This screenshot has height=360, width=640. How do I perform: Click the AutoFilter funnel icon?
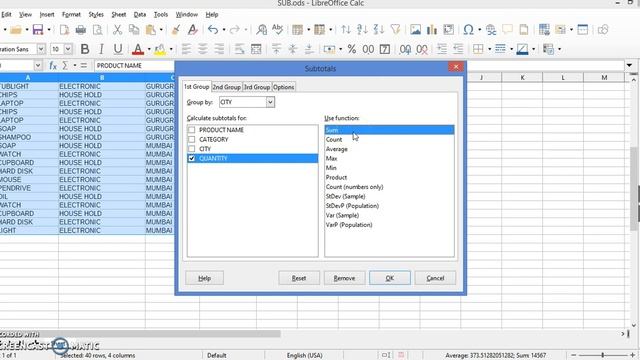point(395,30)
